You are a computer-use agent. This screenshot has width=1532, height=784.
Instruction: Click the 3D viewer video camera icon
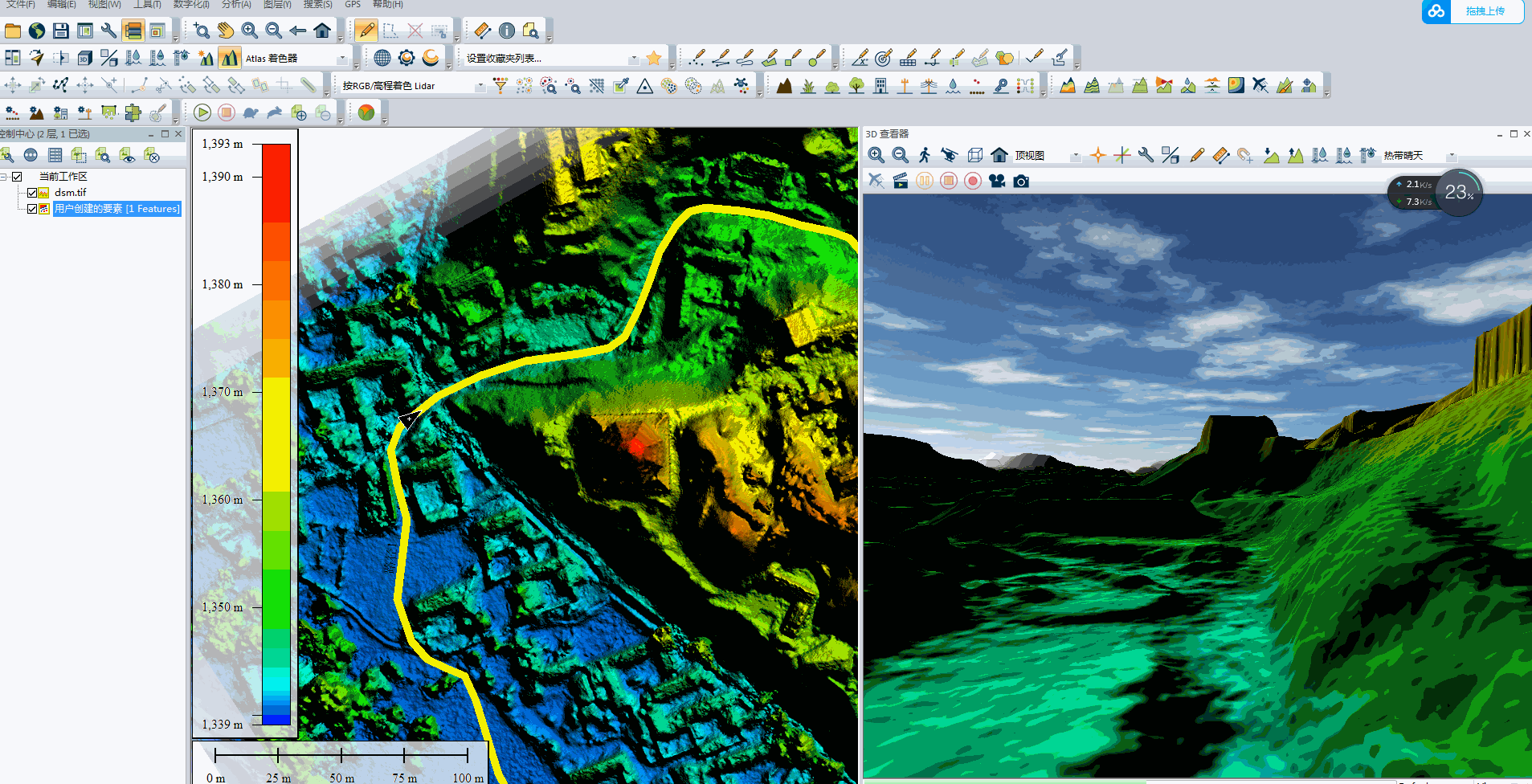point(997,181)
